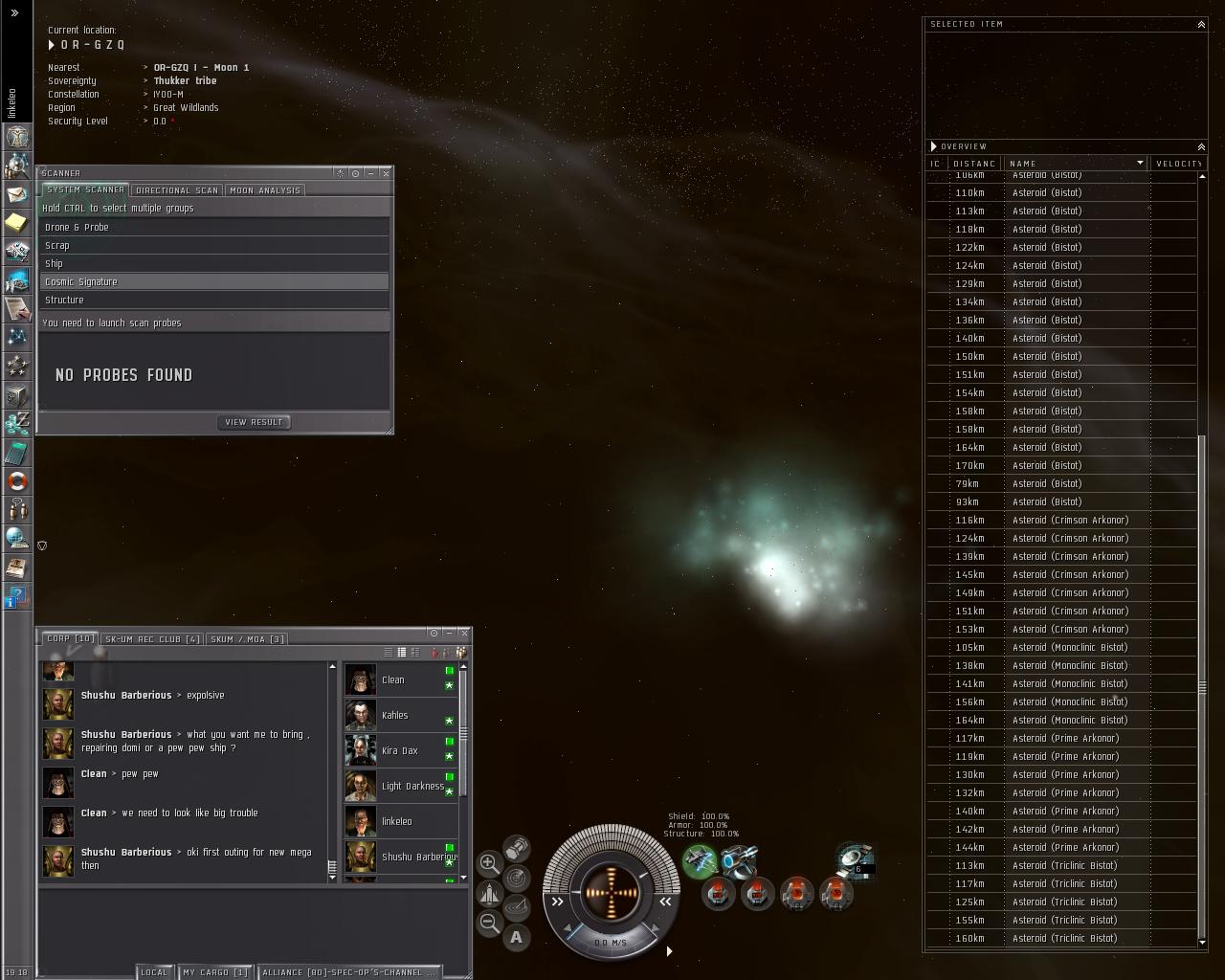Screen dimensions: 1225x980
Task: Select the Structure scan group
Action: [214, 300]
